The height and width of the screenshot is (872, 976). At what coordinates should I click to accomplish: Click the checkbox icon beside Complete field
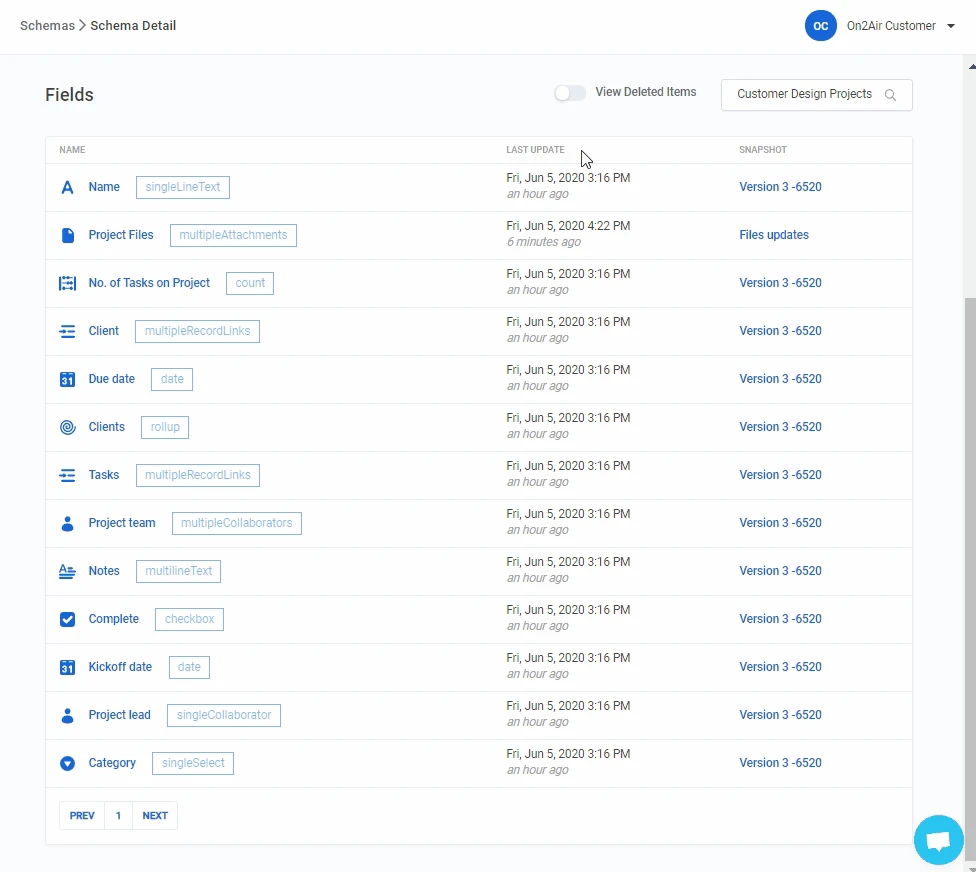click(68, 619)
